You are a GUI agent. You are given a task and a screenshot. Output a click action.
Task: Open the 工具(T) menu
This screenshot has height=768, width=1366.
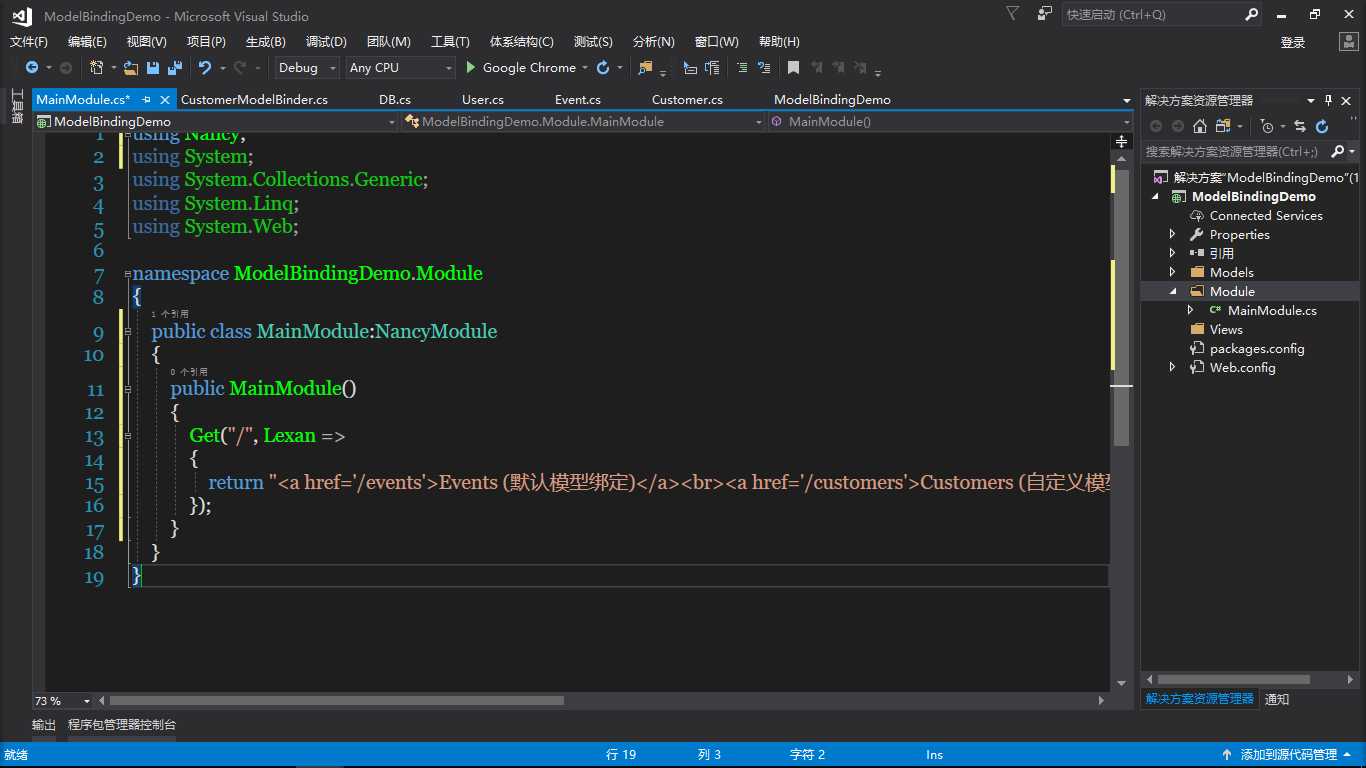(450, 42)
